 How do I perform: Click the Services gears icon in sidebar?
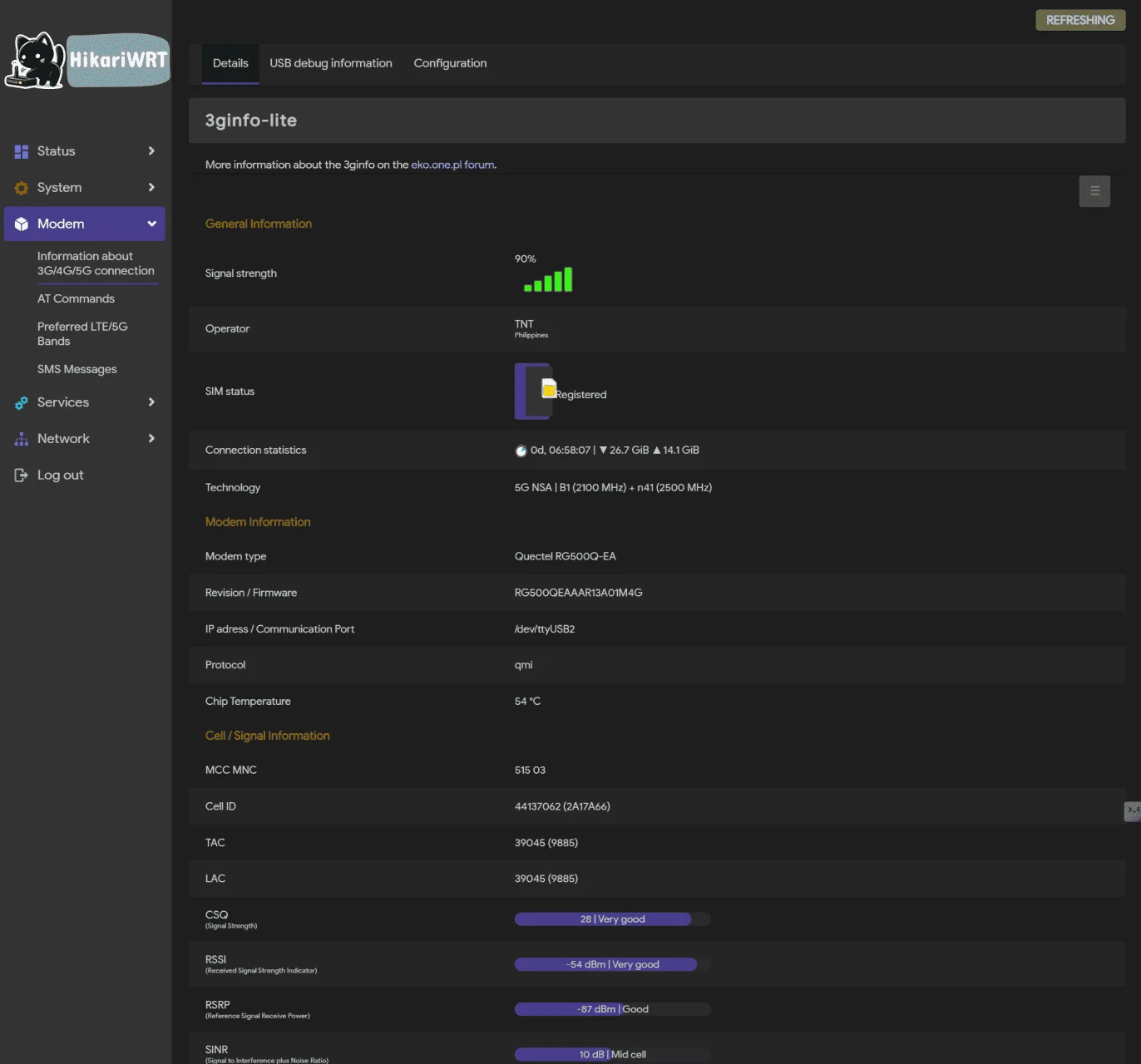pyautogui.click(x=22, y=402)
